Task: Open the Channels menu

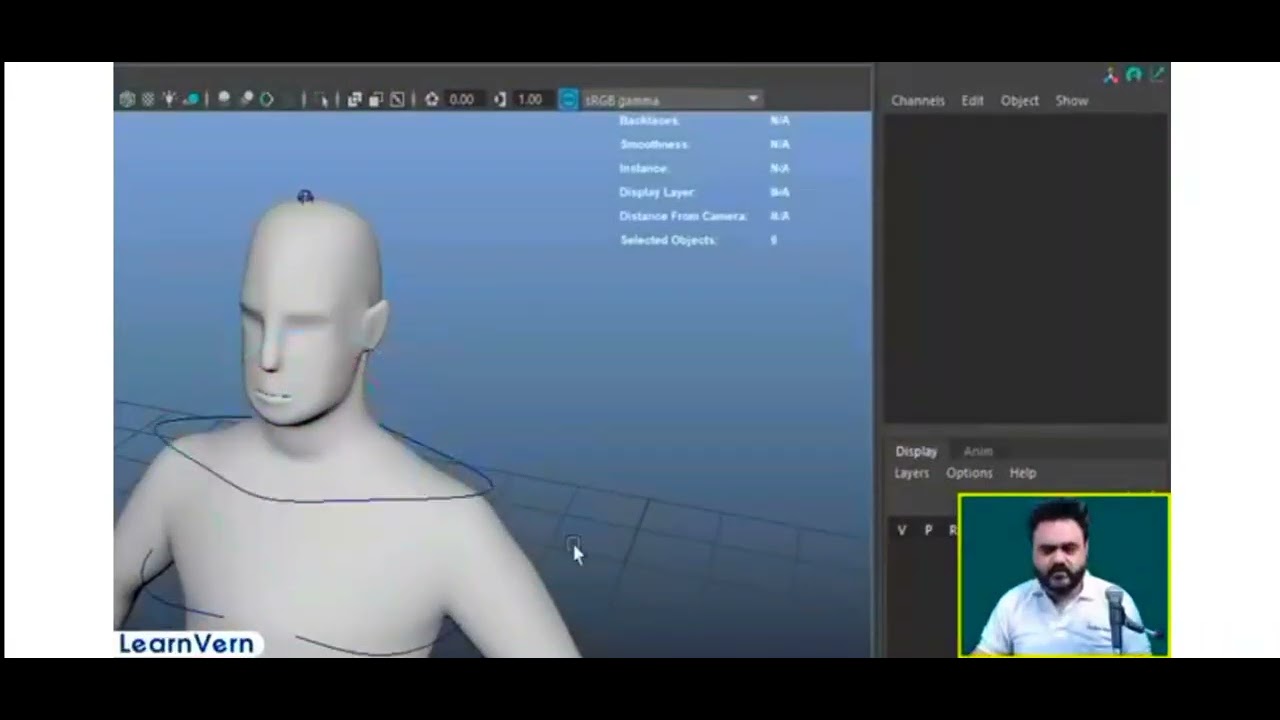Action: [918, 101]
